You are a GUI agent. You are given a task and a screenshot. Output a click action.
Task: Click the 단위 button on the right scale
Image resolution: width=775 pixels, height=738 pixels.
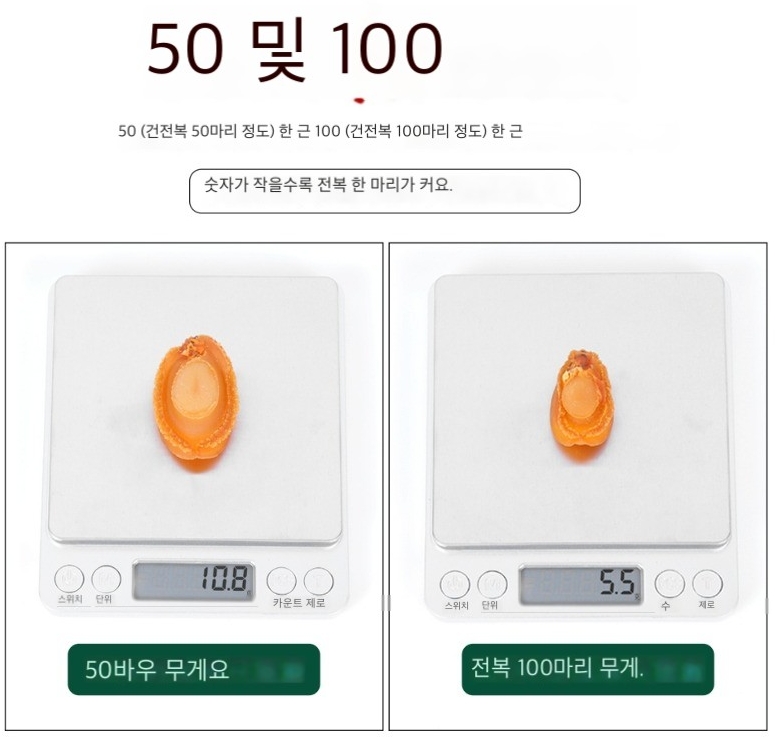point(492,584)
